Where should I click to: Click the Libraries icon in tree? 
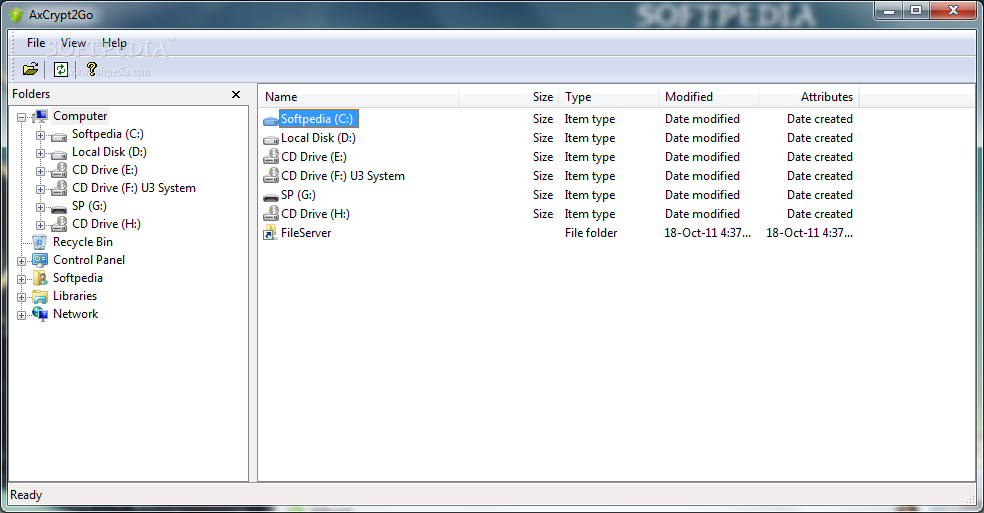pos(40,296)
